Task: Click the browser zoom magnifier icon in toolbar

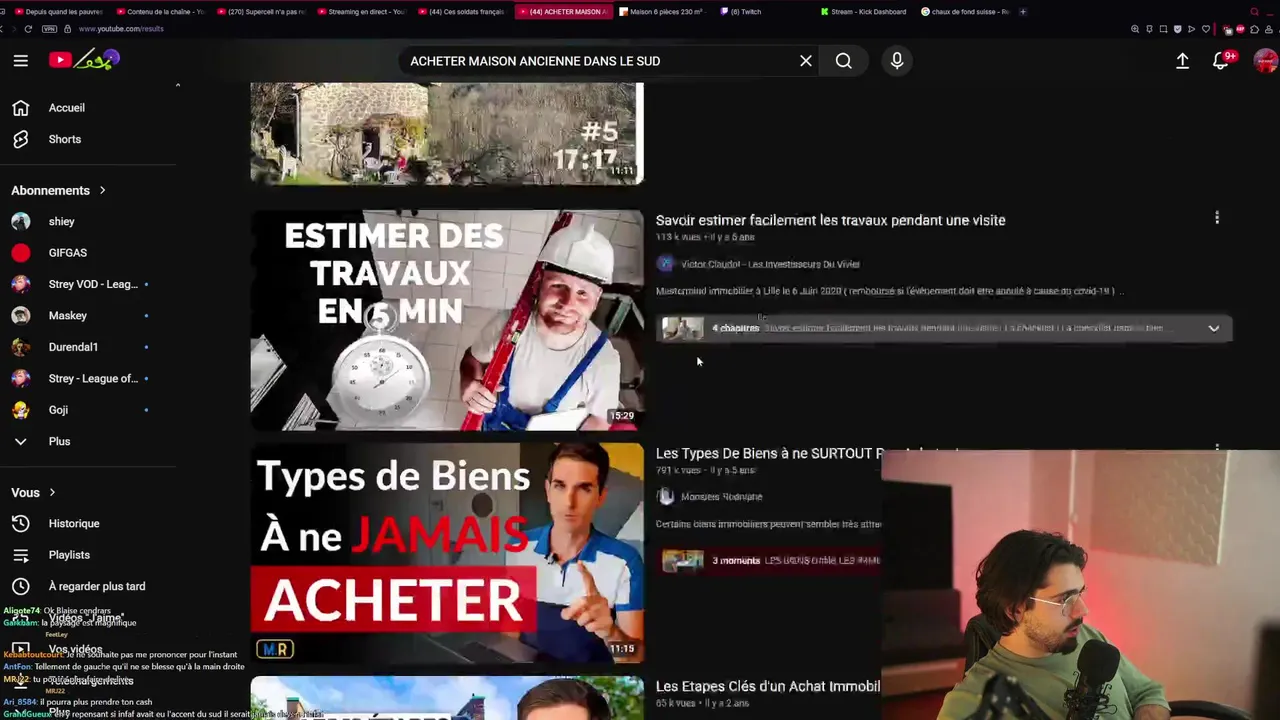Action: [x=1135, y=29]
